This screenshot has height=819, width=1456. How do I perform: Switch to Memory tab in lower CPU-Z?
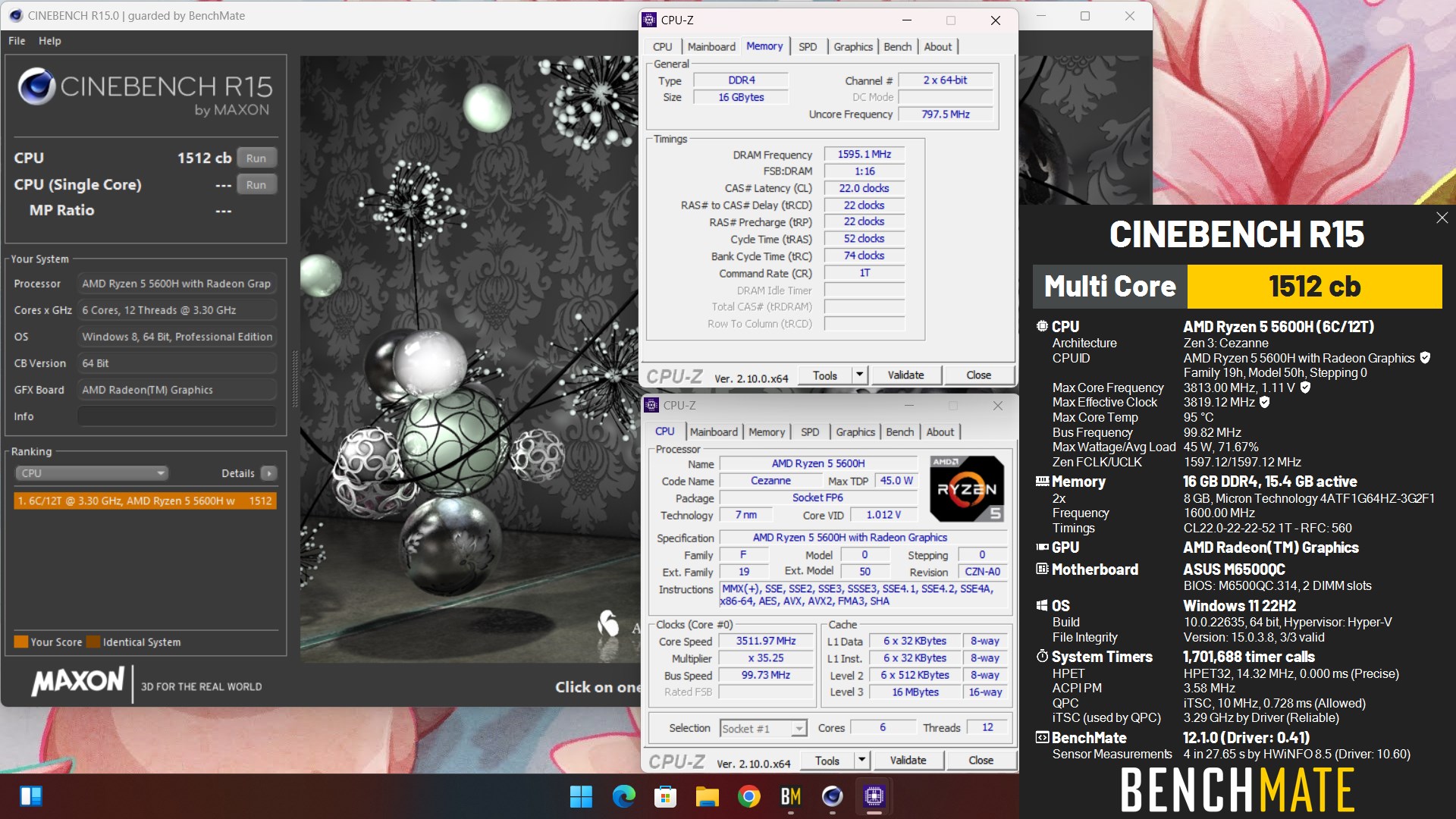pos(767,432)
